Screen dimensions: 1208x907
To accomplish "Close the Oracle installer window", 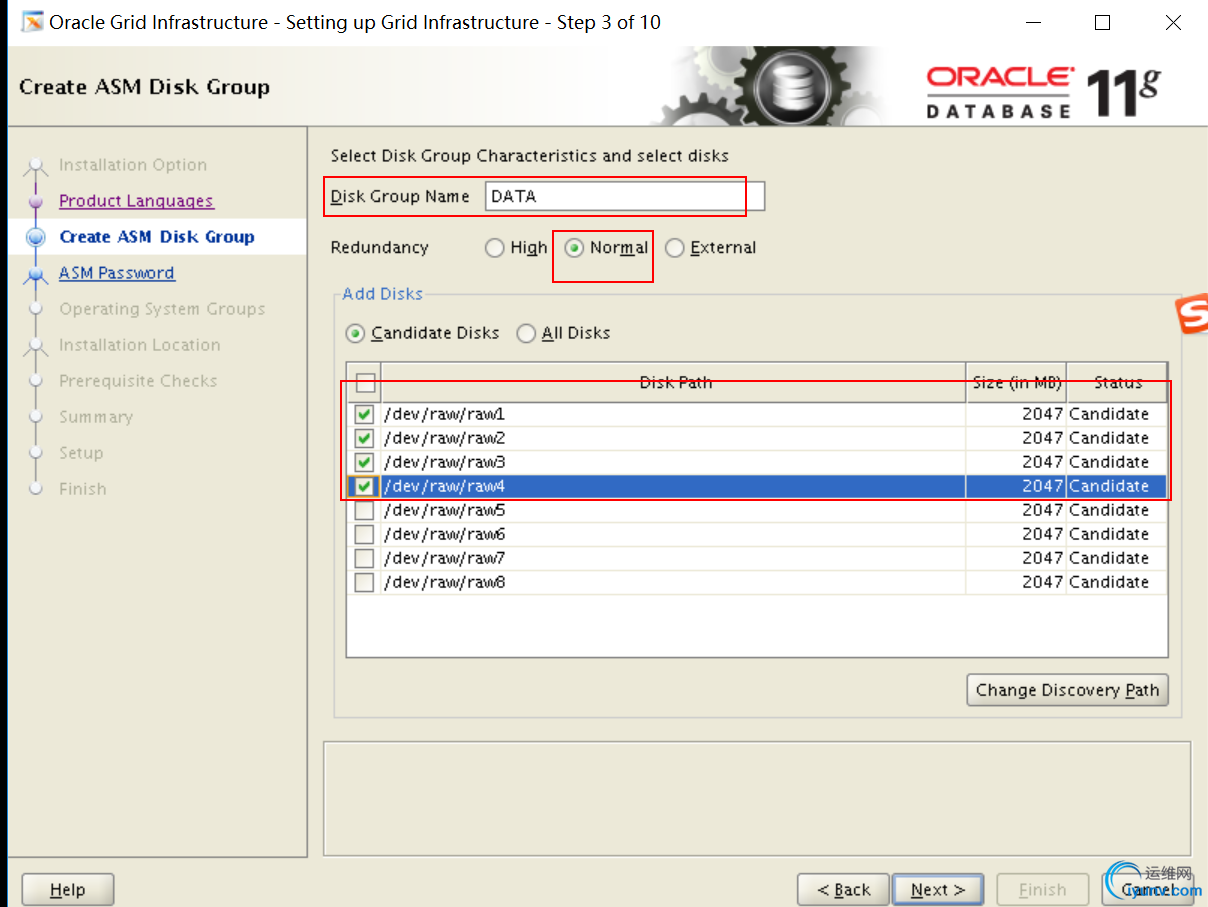I will click(x=1173, y=22).
